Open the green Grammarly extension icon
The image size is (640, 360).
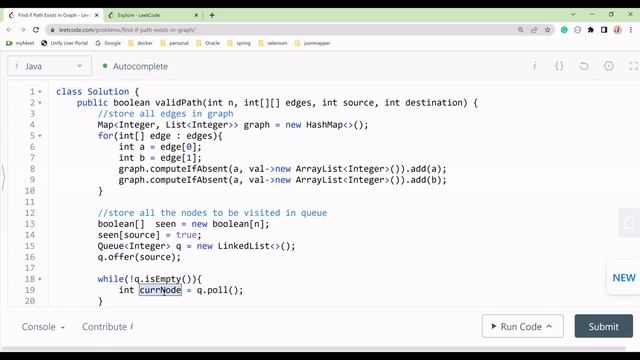coord(564,30)
